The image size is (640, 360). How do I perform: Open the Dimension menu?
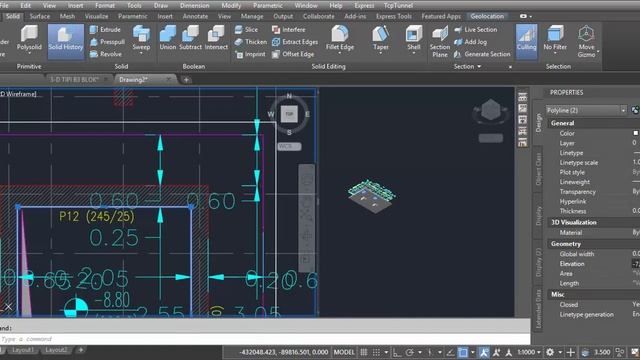coord(194,5)
